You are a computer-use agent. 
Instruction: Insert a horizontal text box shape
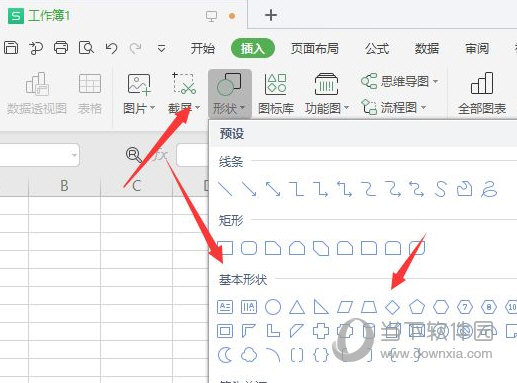[x=225, y=307]
